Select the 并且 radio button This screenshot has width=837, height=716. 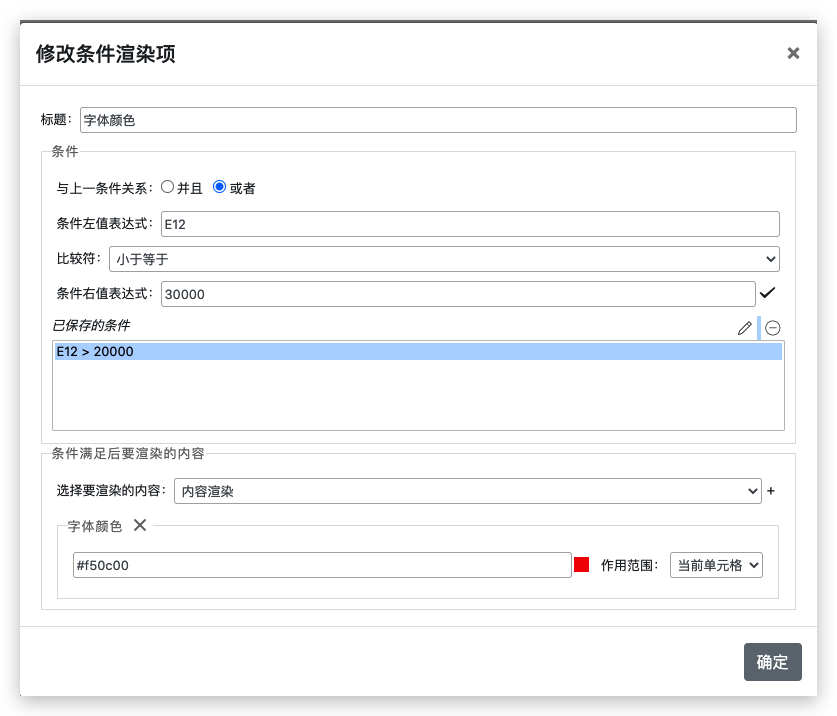pos(168,187)
